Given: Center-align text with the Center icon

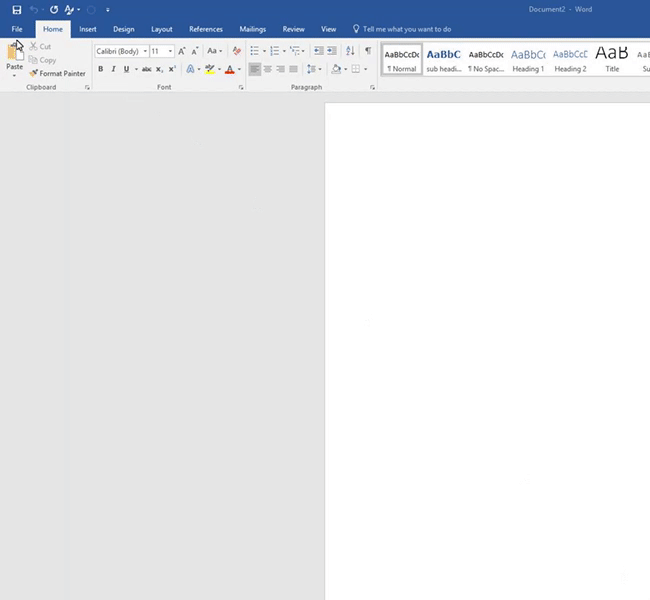Looking at the screenshot, I should [268, 69].
